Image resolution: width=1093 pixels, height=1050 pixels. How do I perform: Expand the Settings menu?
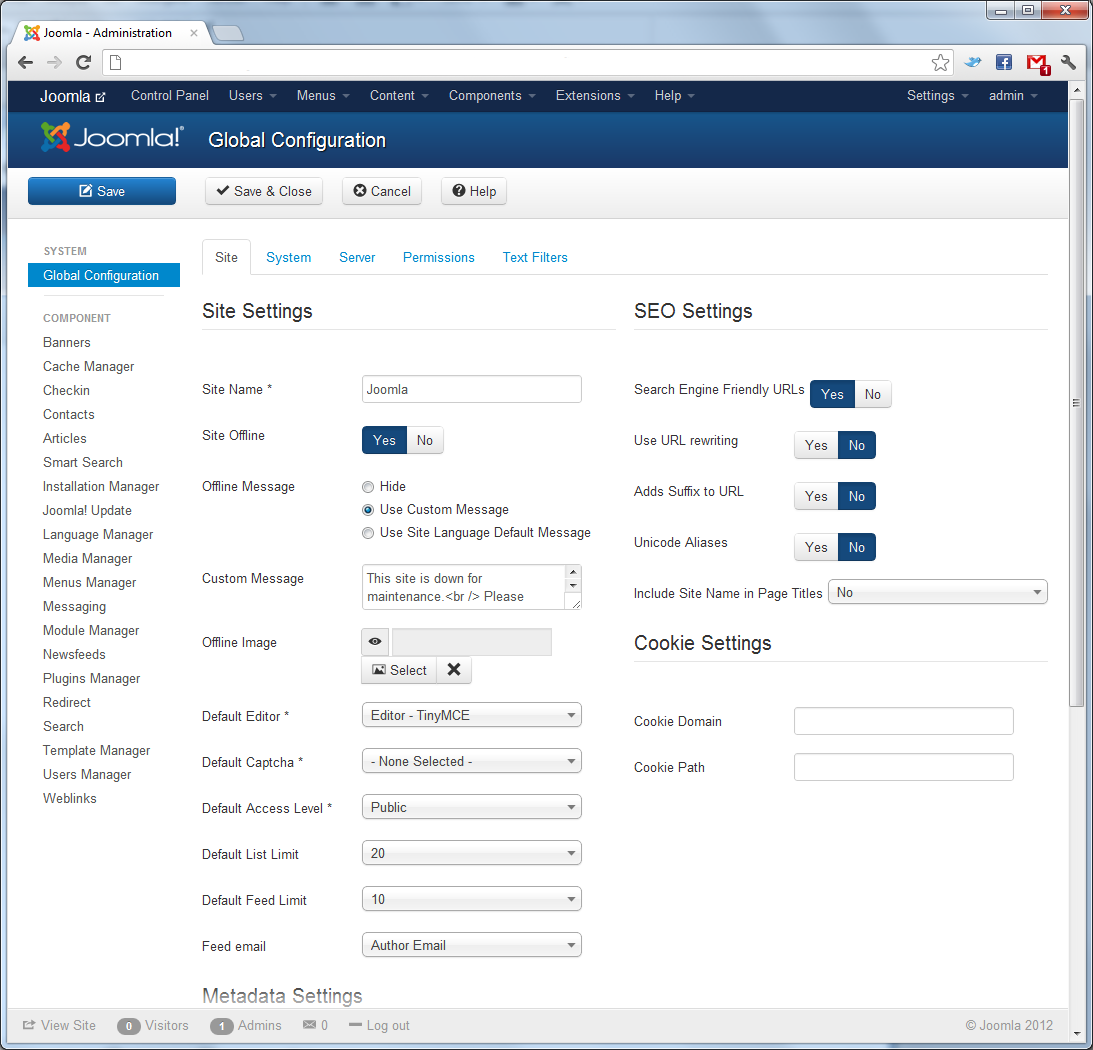click(938, 96)
